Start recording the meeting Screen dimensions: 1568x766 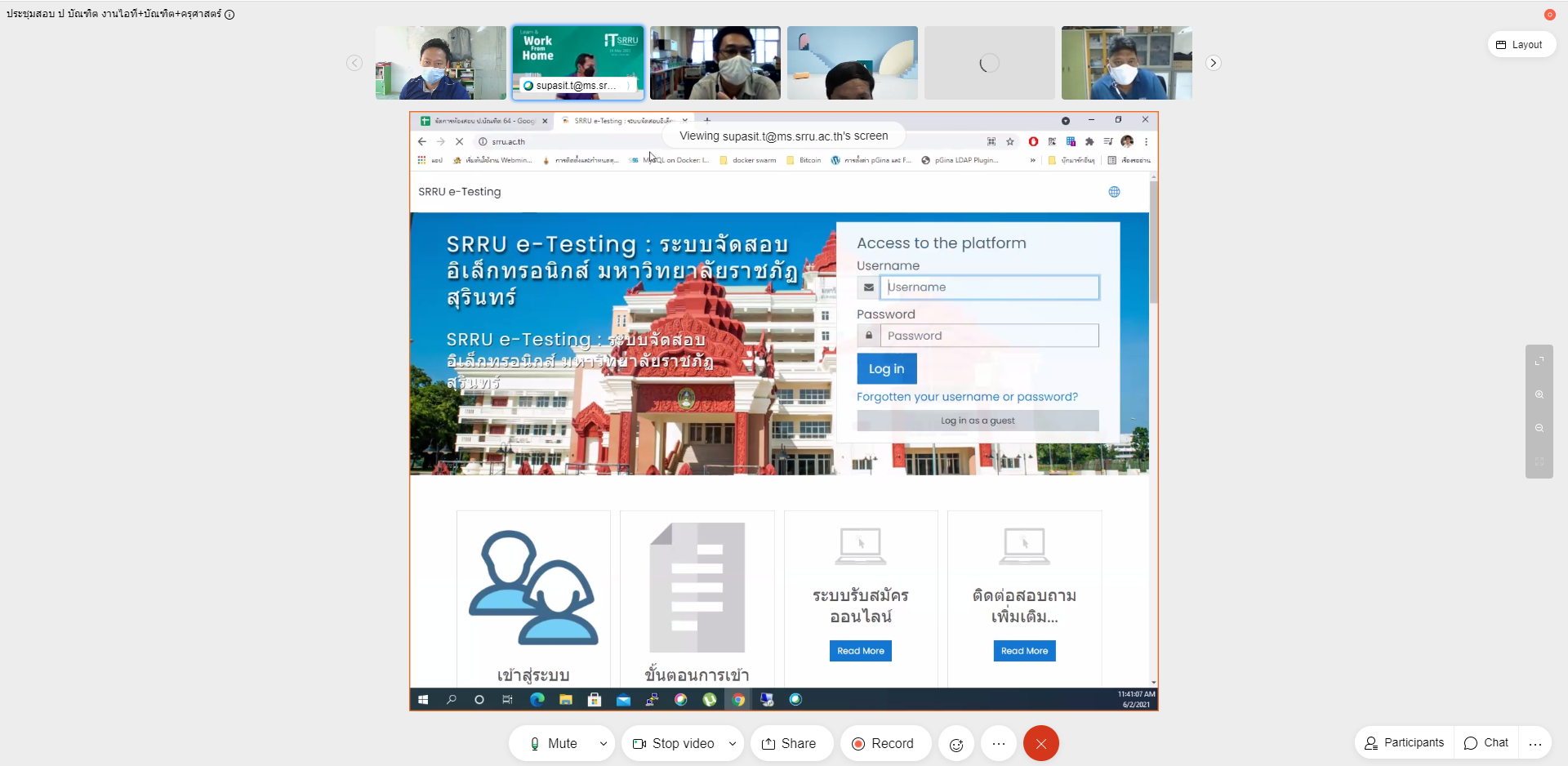pyautogui.click(x=883, y=744)
